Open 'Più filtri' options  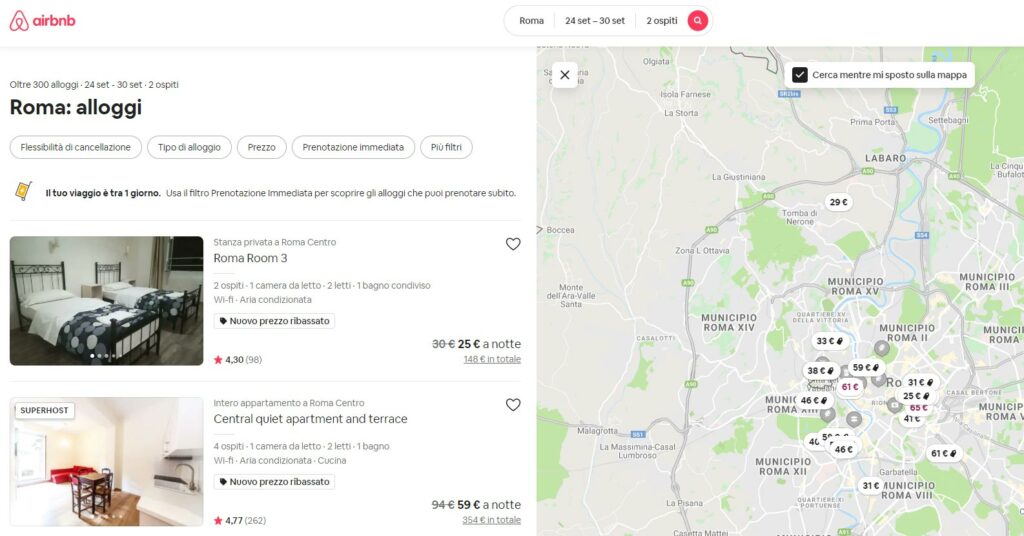(446, 147)
